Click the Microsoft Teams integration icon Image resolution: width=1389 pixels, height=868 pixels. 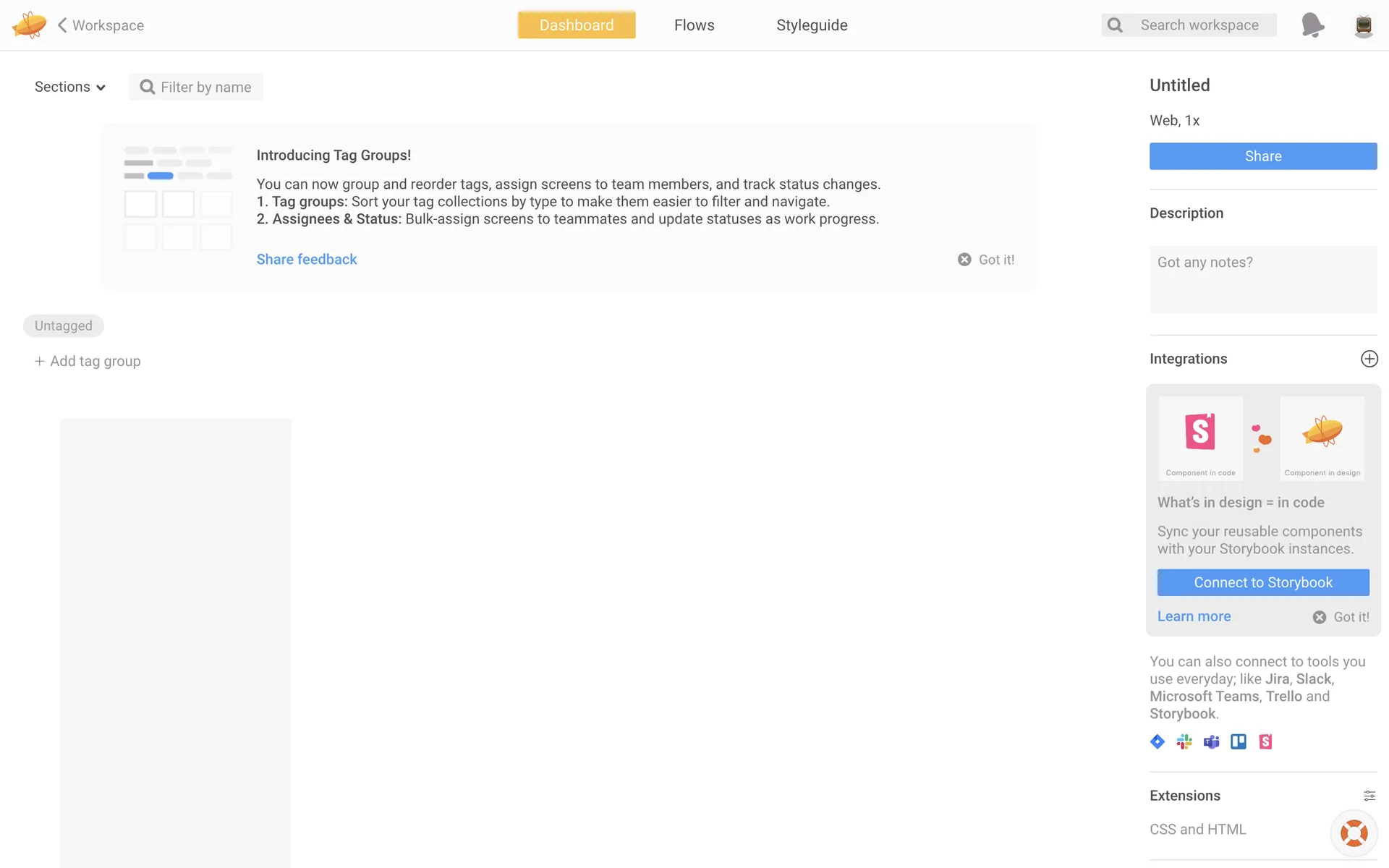coord(1211,741)
